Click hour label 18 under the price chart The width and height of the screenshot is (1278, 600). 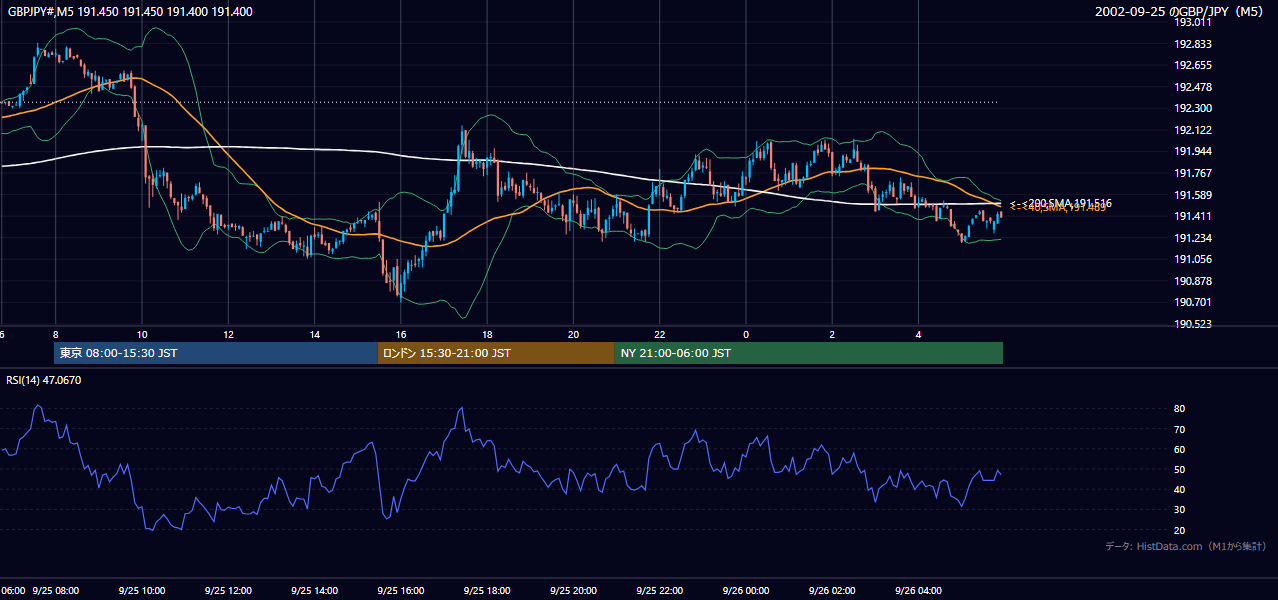click(x=487, y=335)
